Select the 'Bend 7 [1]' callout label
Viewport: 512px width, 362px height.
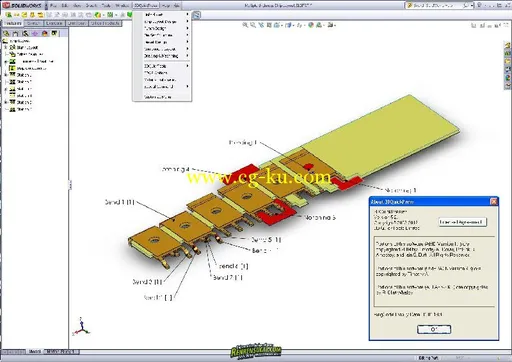click(x=228, y=277)
